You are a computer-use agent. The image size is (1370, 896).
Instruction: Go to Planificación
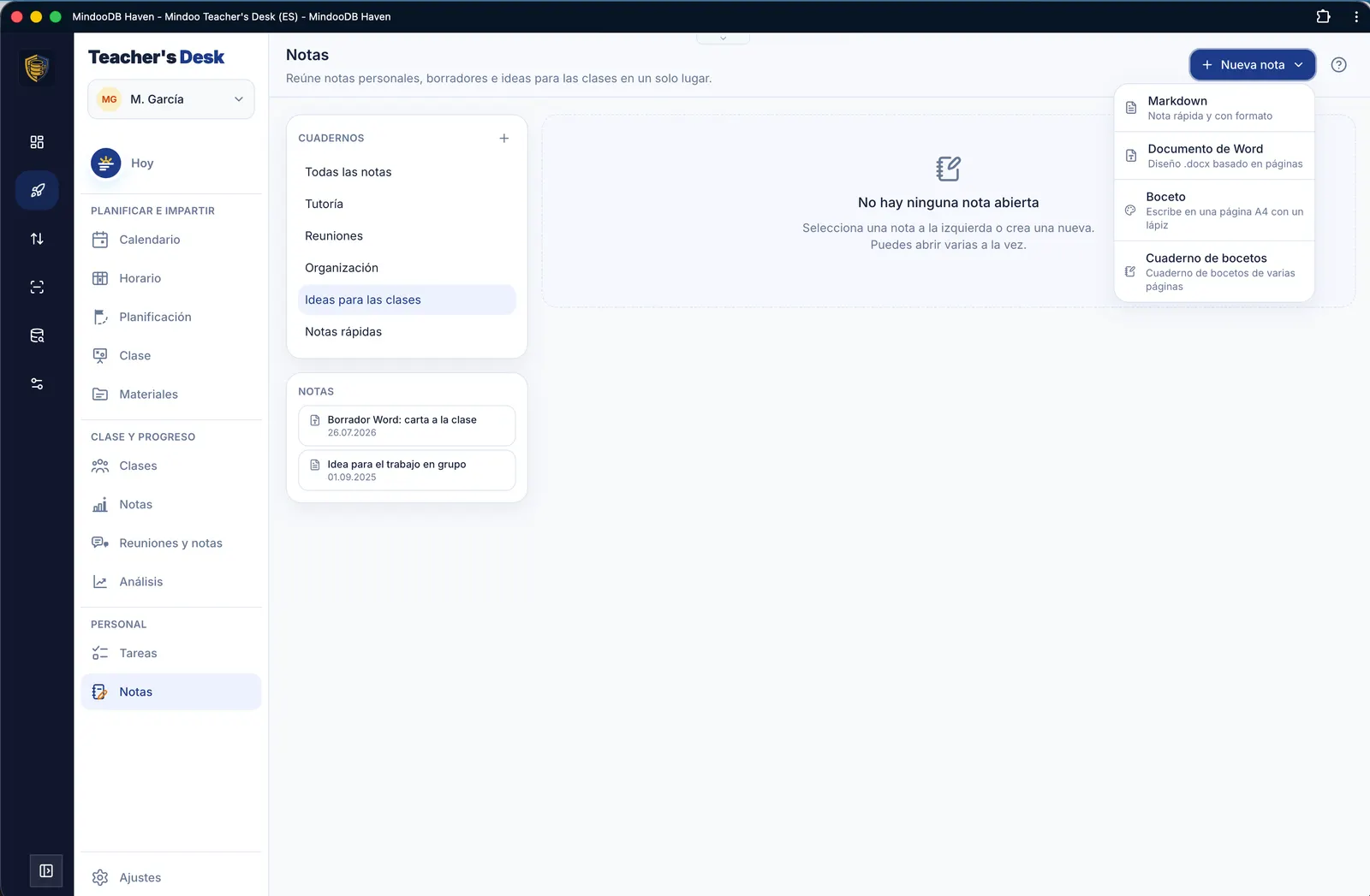tap(171, 317)
